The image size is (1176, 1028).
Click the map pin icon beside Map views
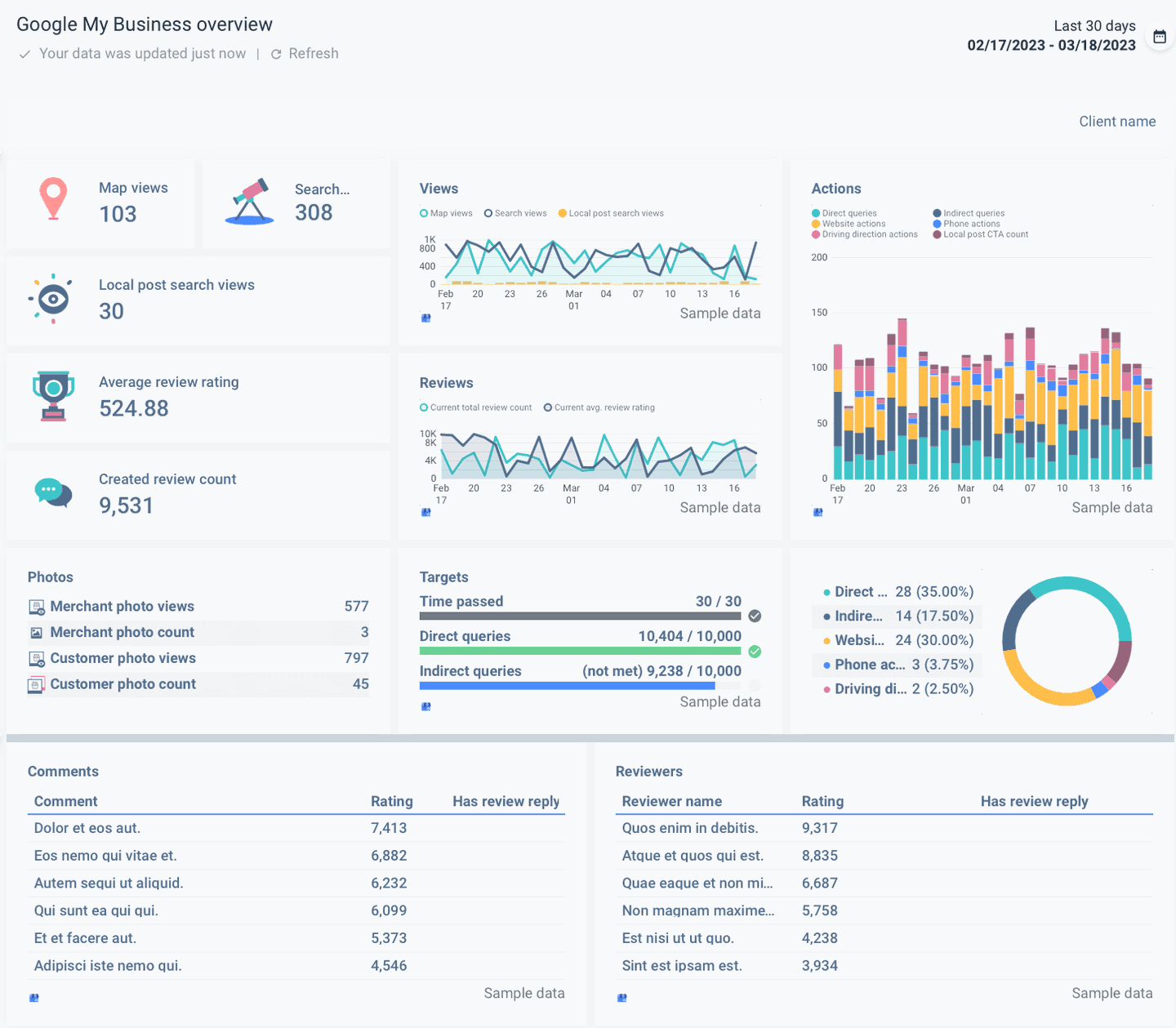pos(52,198)
